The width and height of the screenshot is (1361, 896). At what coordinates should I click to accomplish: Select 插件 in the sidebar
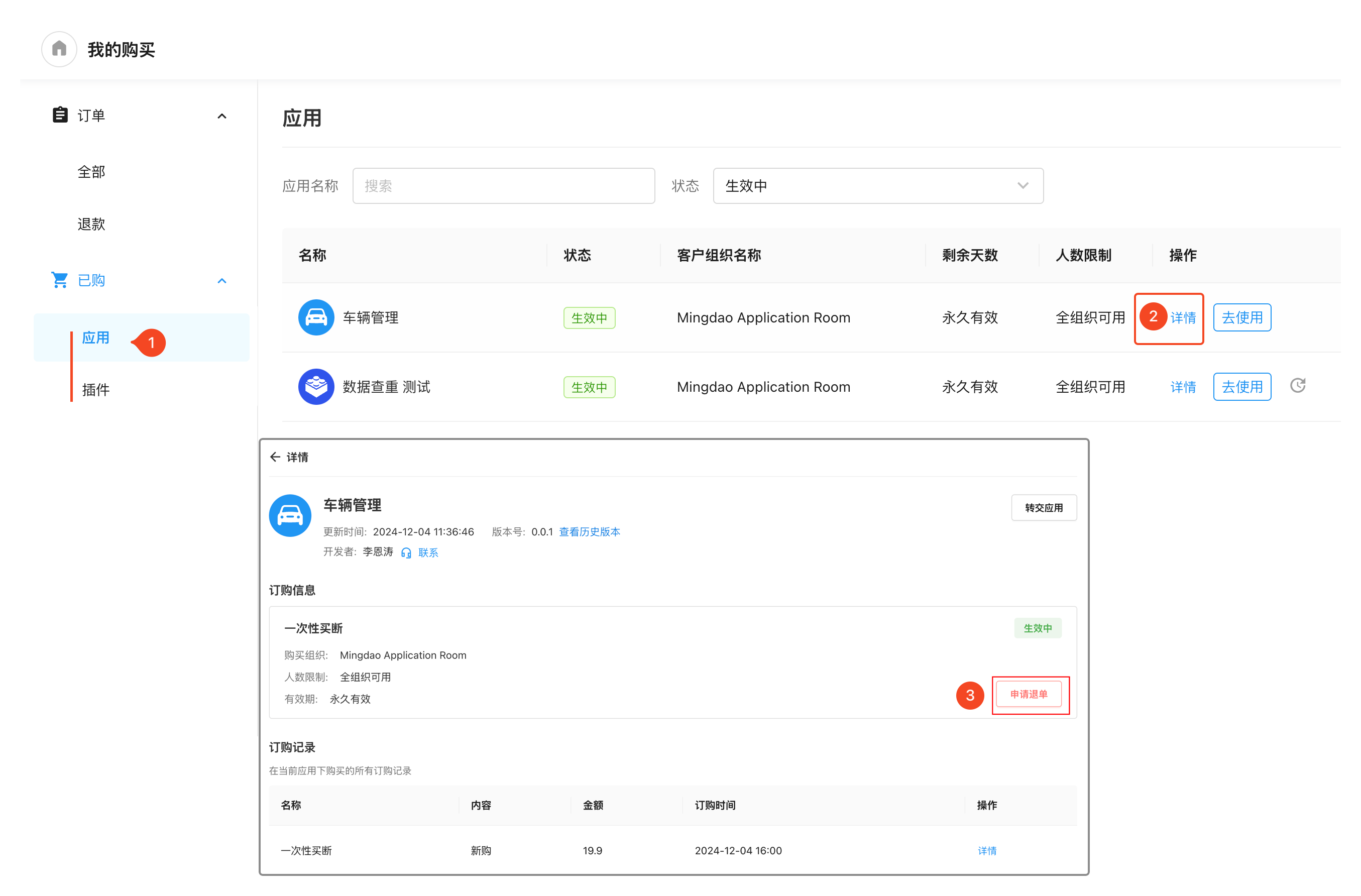pos(95,390)
